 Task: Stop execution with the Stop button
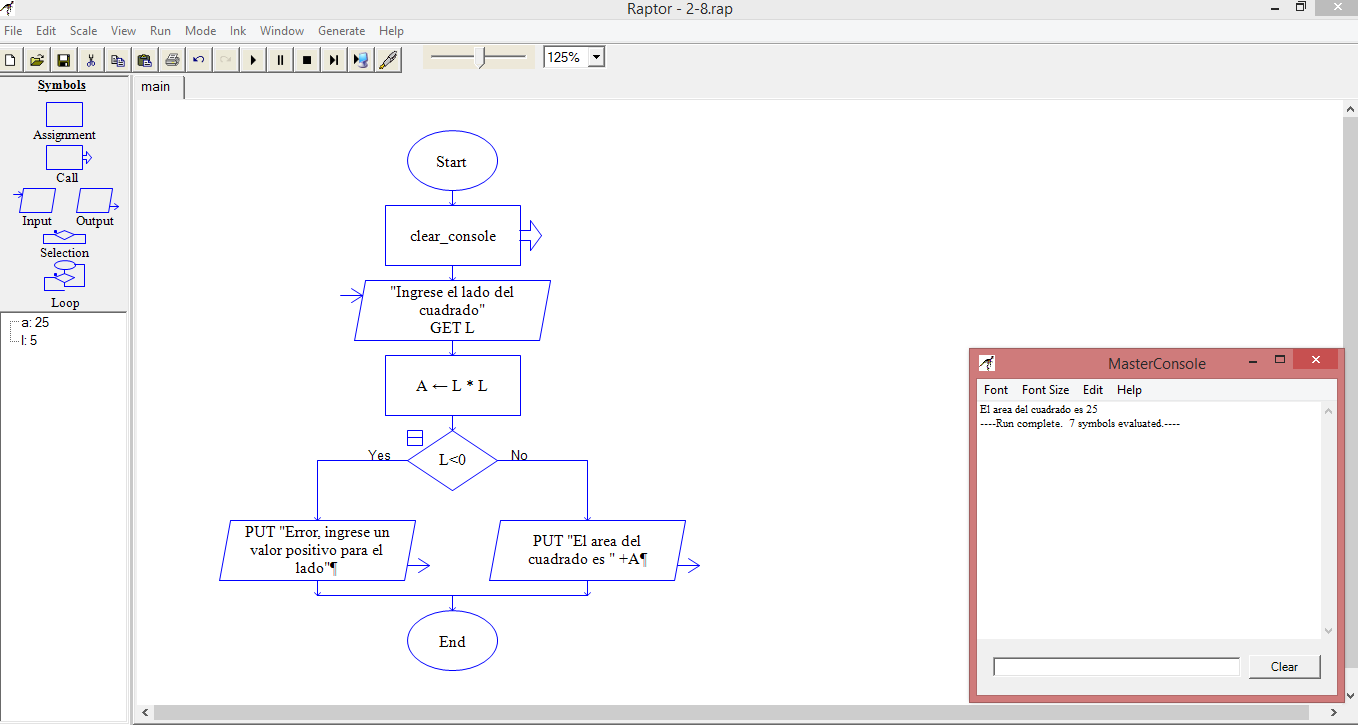click(x=307, y=60)
